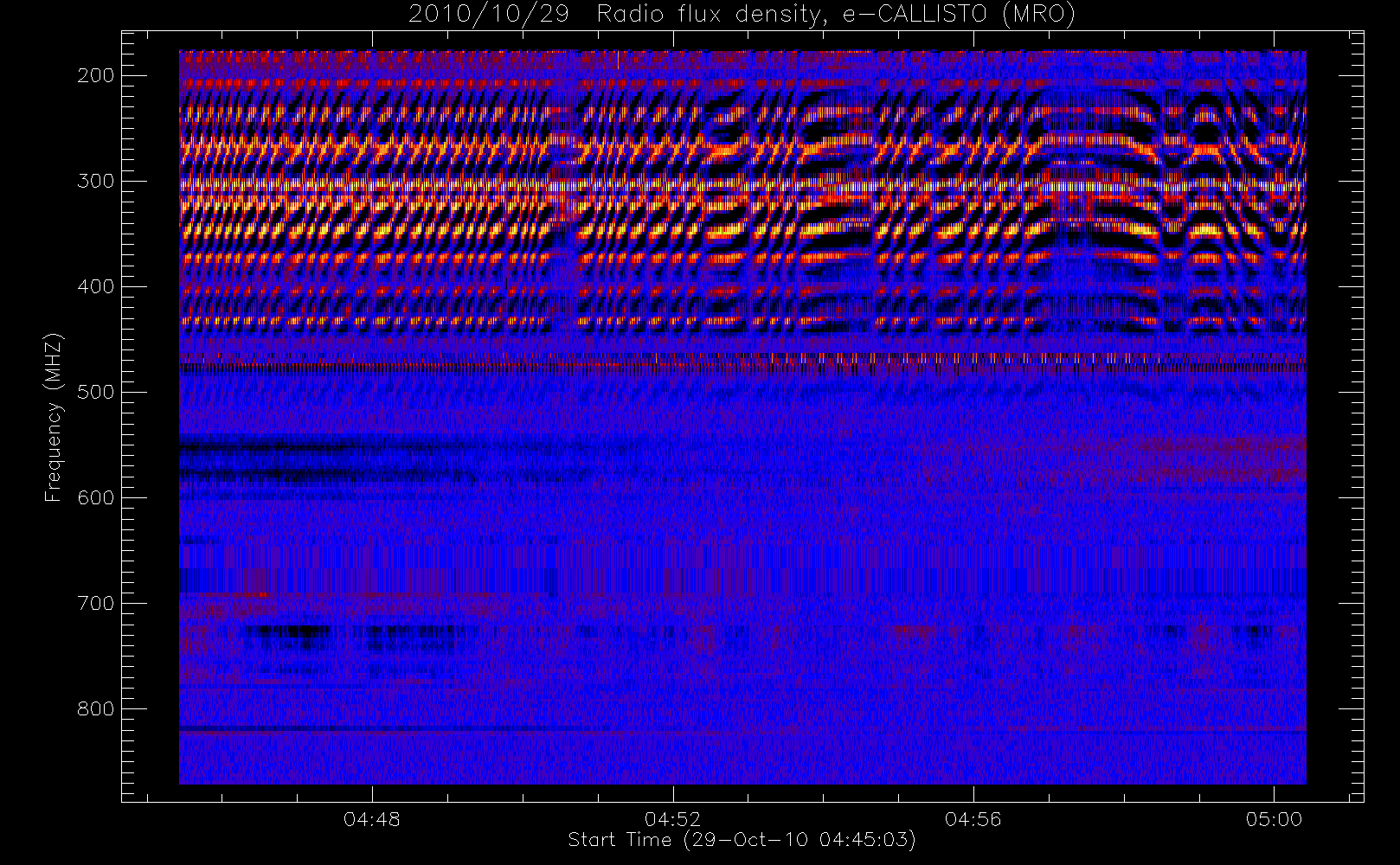Select the 200 frequency tick label
This screenshot has width=1400, height=865.
tap(96, 75)
